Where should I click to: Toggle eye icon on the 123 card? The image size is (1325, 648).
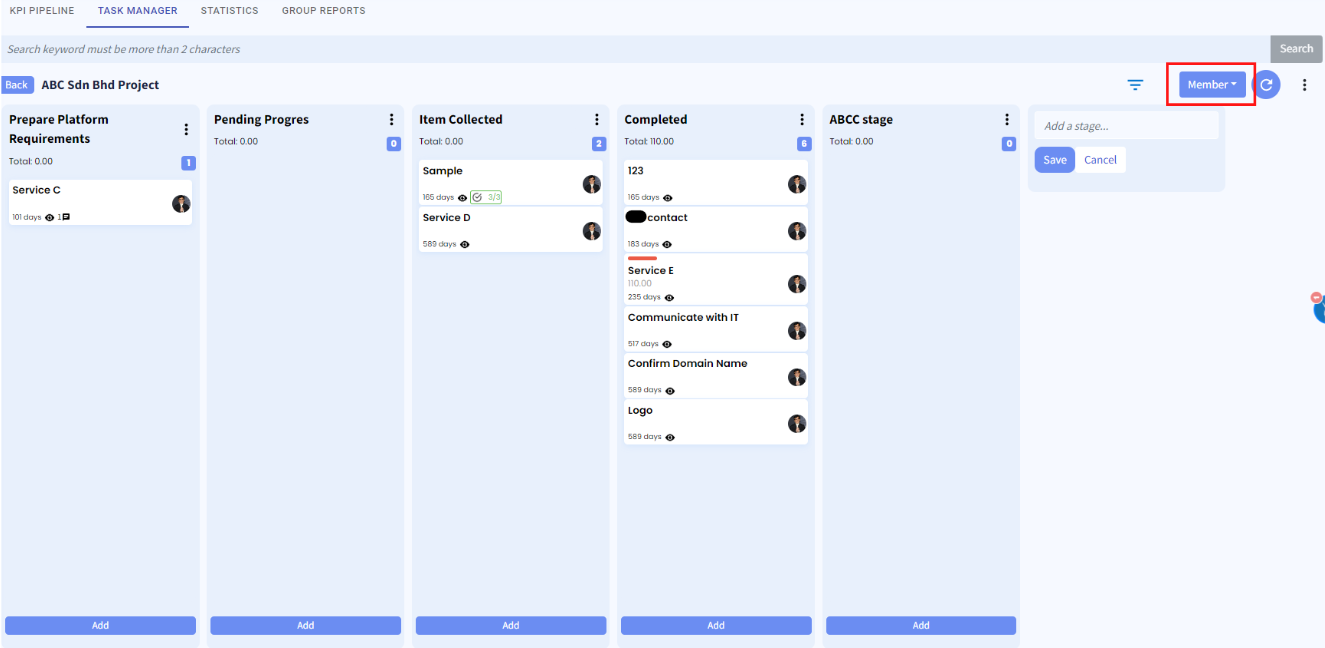(668, 198)
